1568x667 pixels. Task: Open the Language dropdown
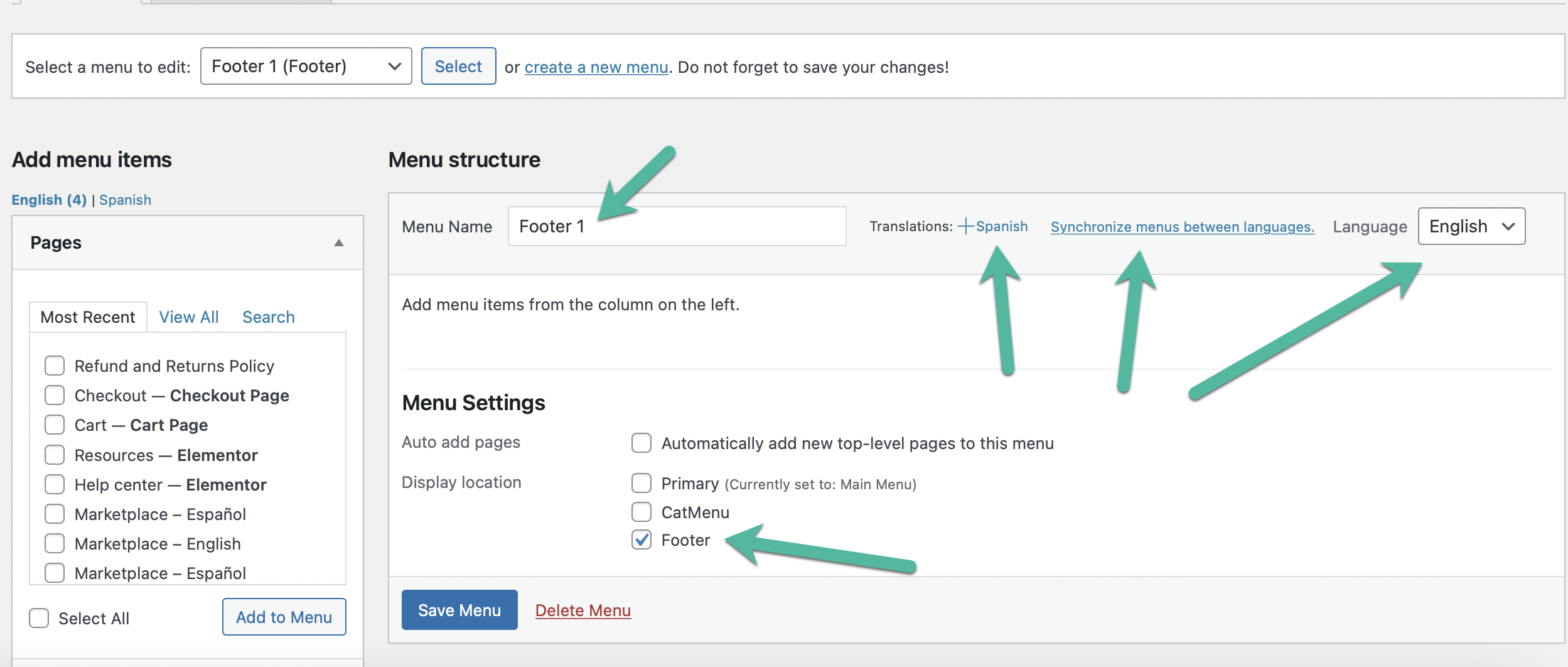coord(1471,226)
